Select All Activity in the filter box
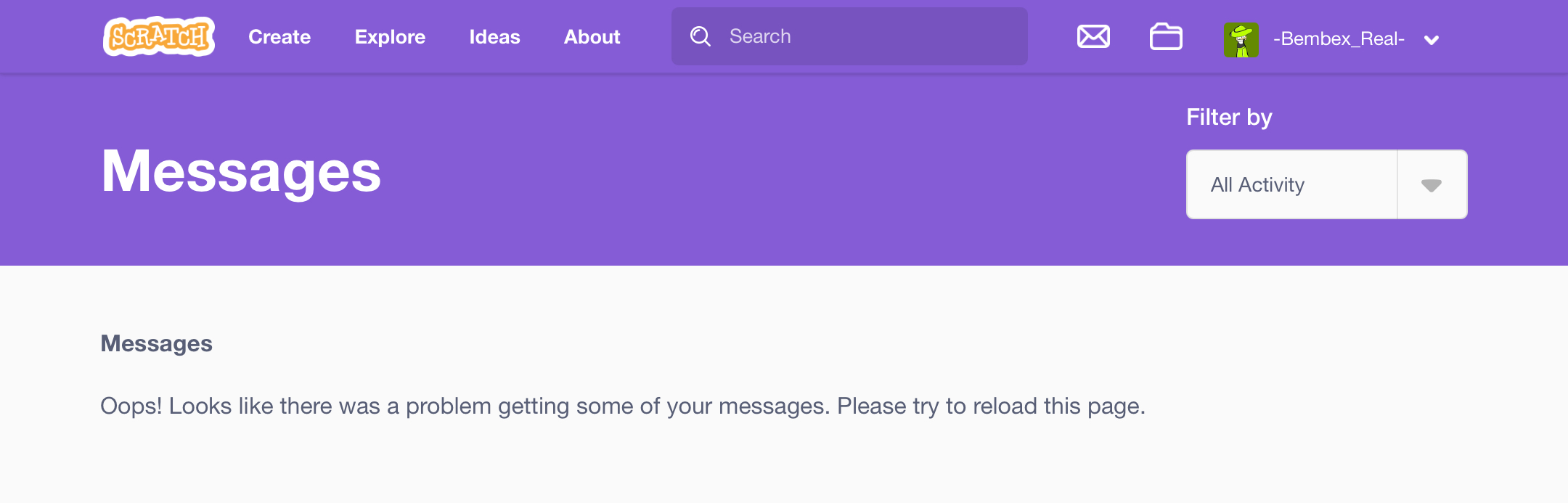 click(1257, 184)
